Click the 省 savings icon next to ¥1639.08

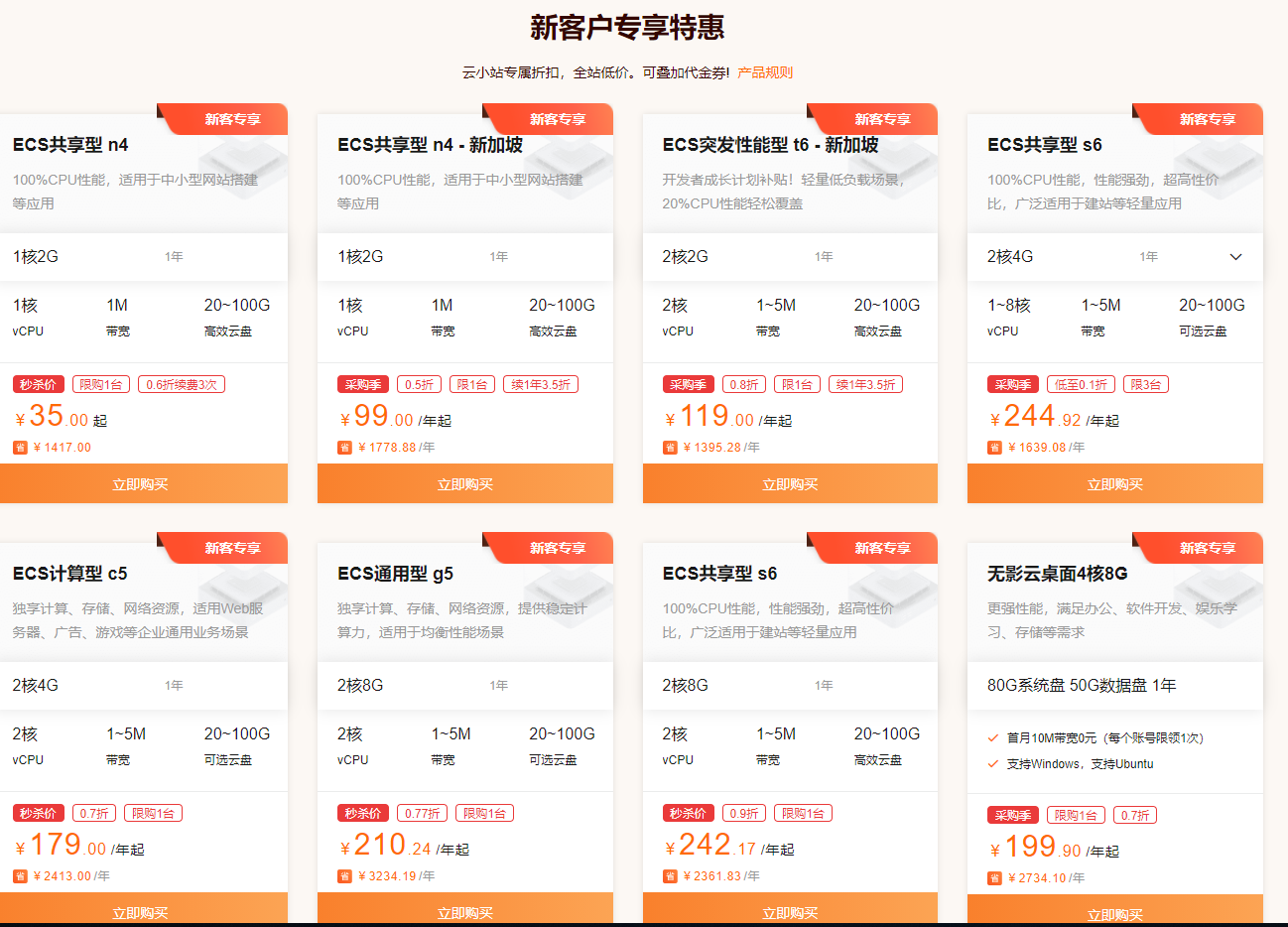coord(994,448)
